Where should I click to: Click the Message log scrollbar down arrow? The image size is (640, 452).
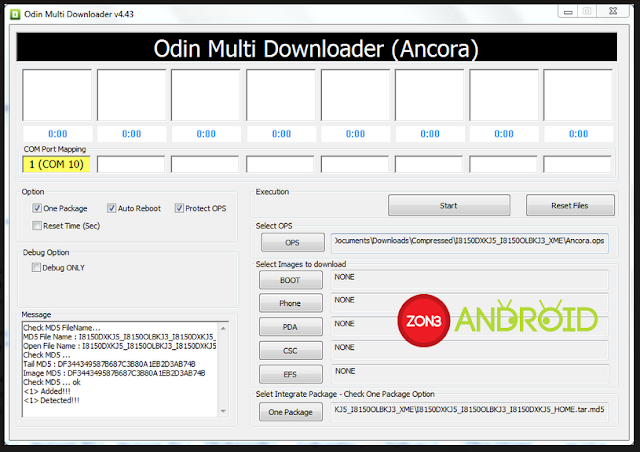(x=223, y=411)
